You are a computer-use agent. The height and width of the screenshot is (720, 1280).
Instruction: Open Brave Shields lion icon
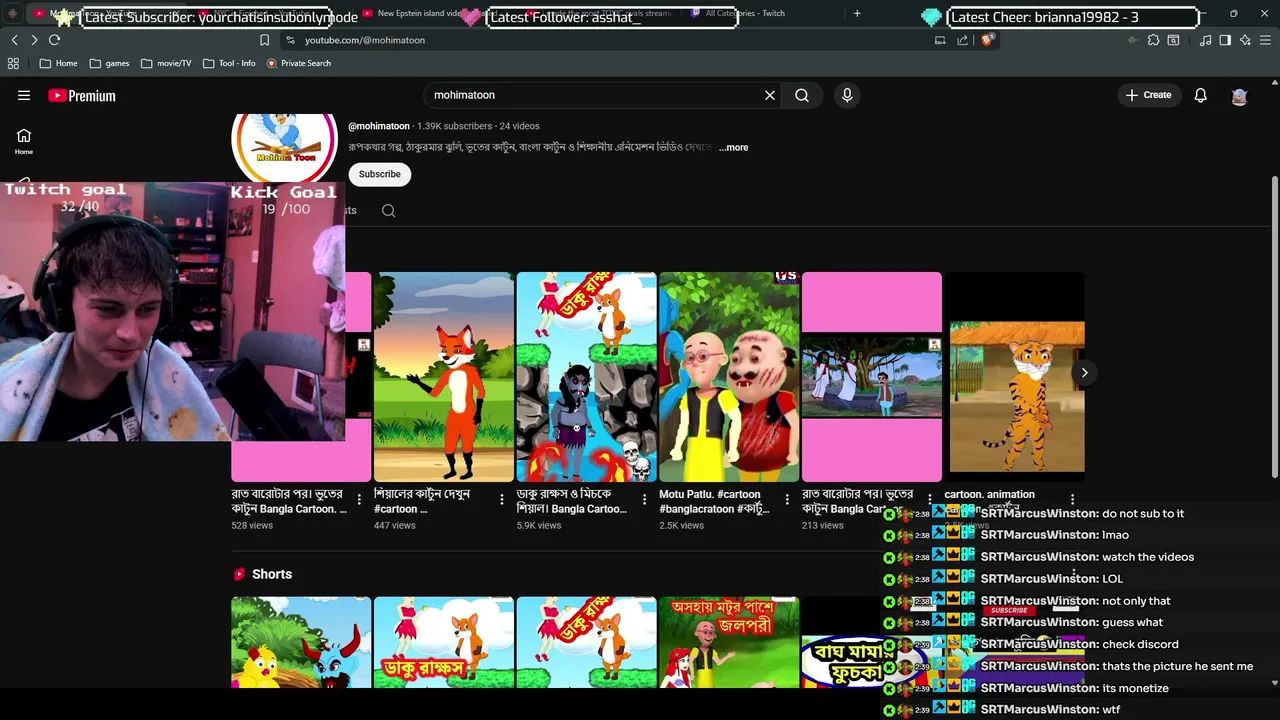coord(987,40)
